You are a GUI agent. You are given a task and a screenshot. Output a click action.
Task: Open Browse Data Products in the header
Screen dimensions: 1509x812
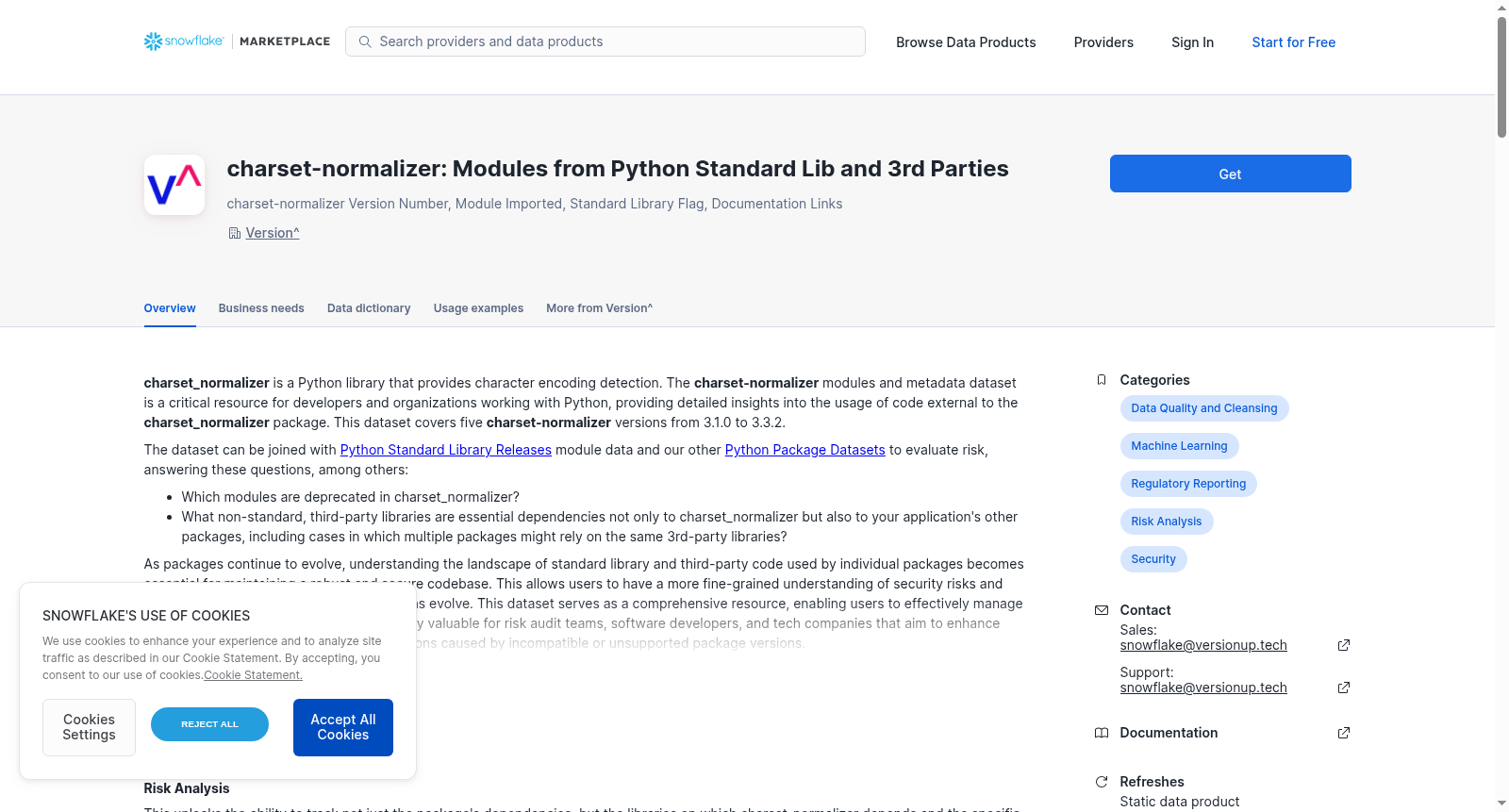pyautogui.click(x=966, y=42)
